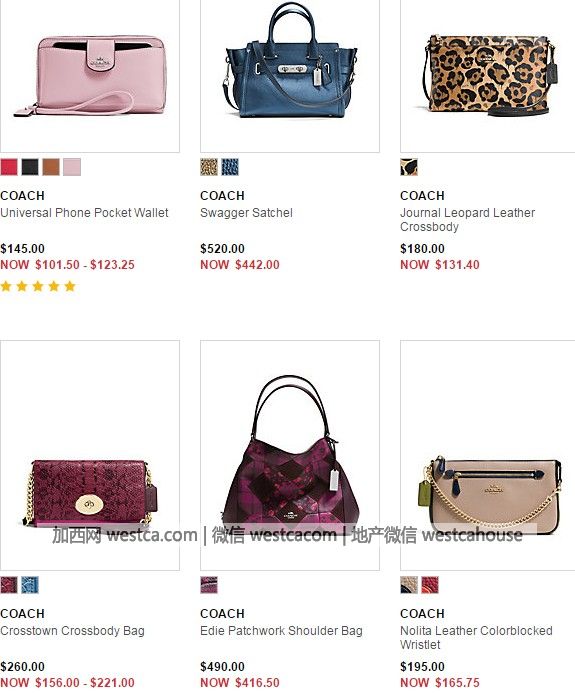
Task: View the blue Swagger Satchel image
Action: pos(290,76)
